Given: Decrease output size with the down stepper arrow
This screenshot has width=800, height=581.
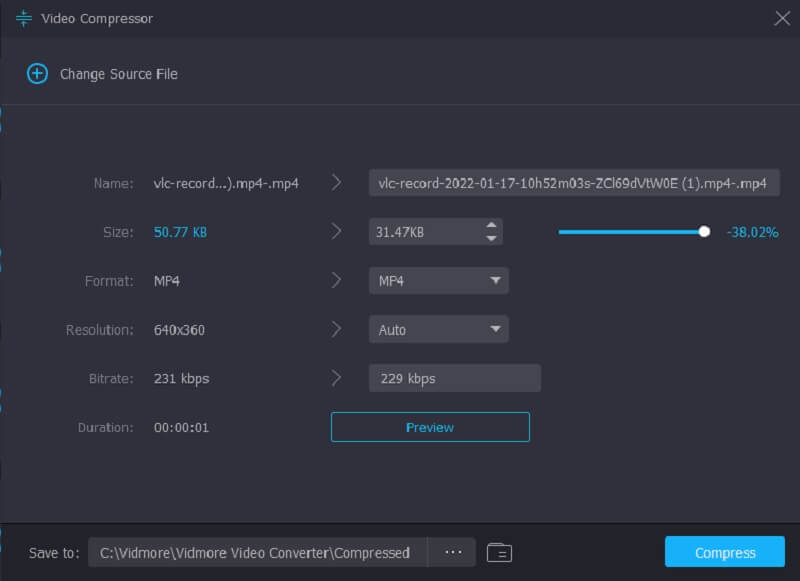Looking at the screenshot, I should point(491,239).
